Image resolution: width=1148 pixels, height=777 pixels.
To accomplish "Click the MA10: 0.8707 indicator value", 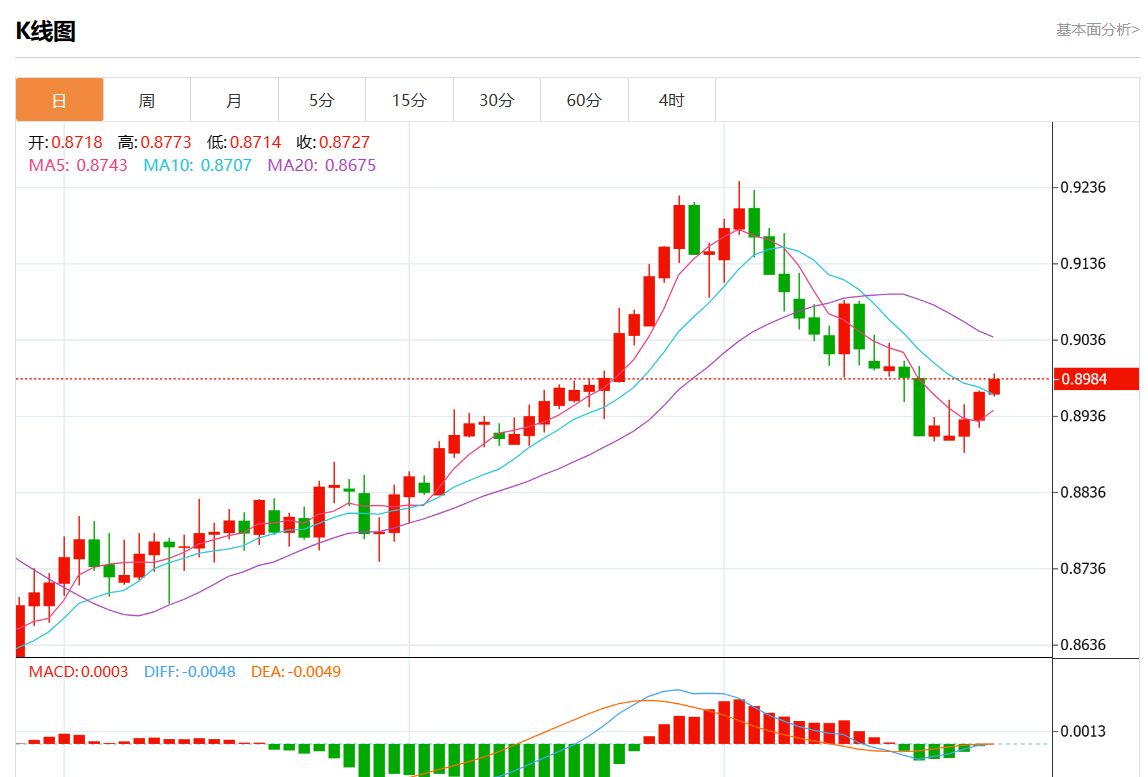I will [x=197, y=166].
